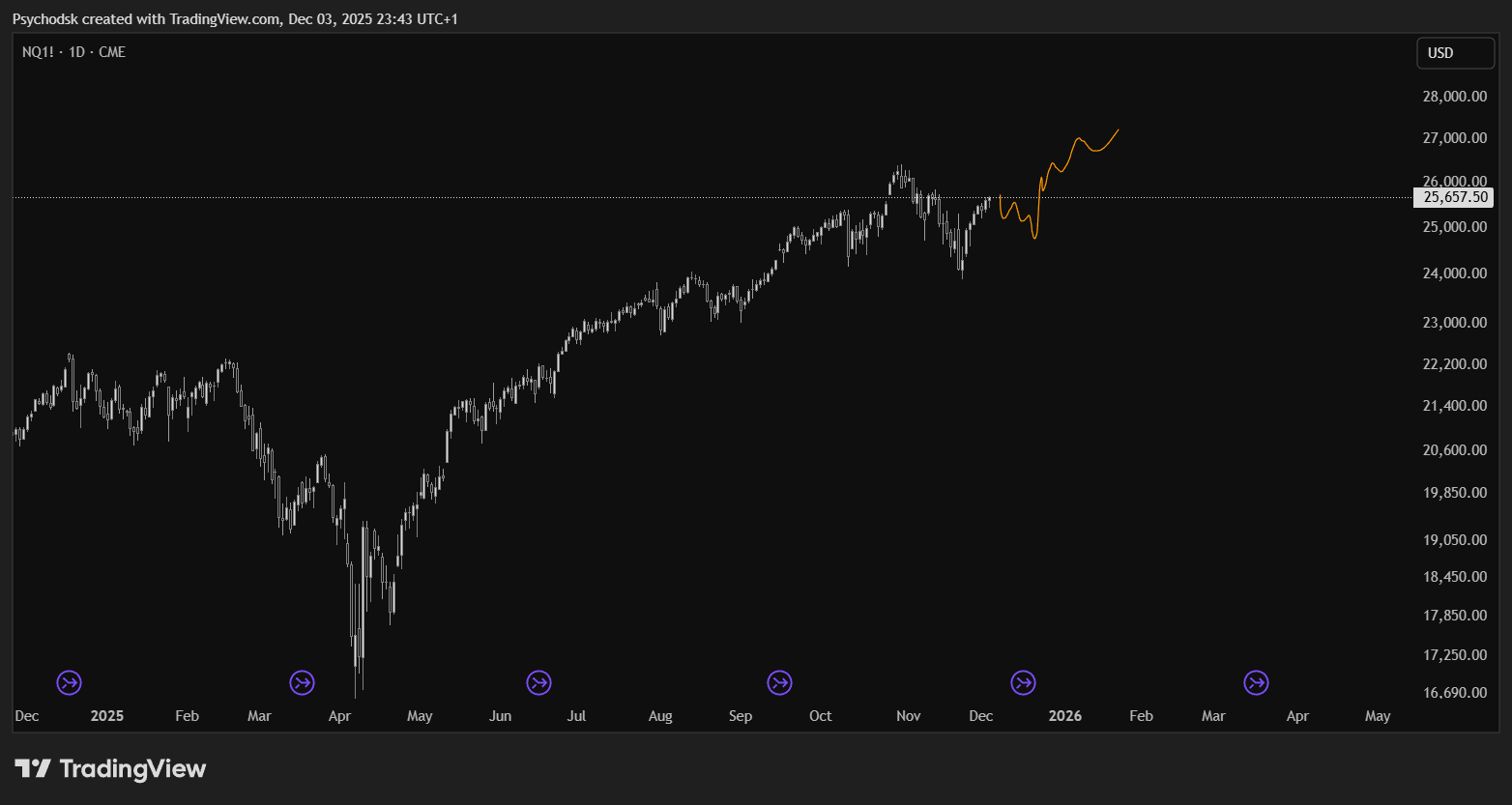
Task: Open the USD currency selector
Action: click(x=1455, y=53)
